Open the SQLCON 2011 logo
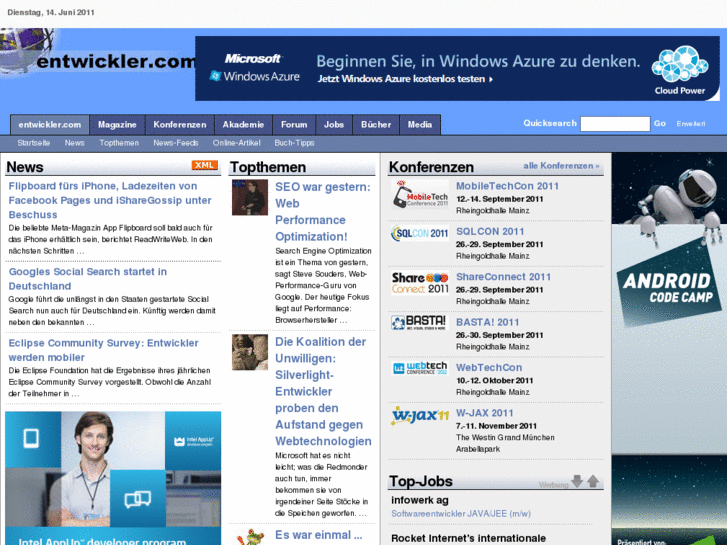Screen dimensions: 727x545 coord(420,233)
